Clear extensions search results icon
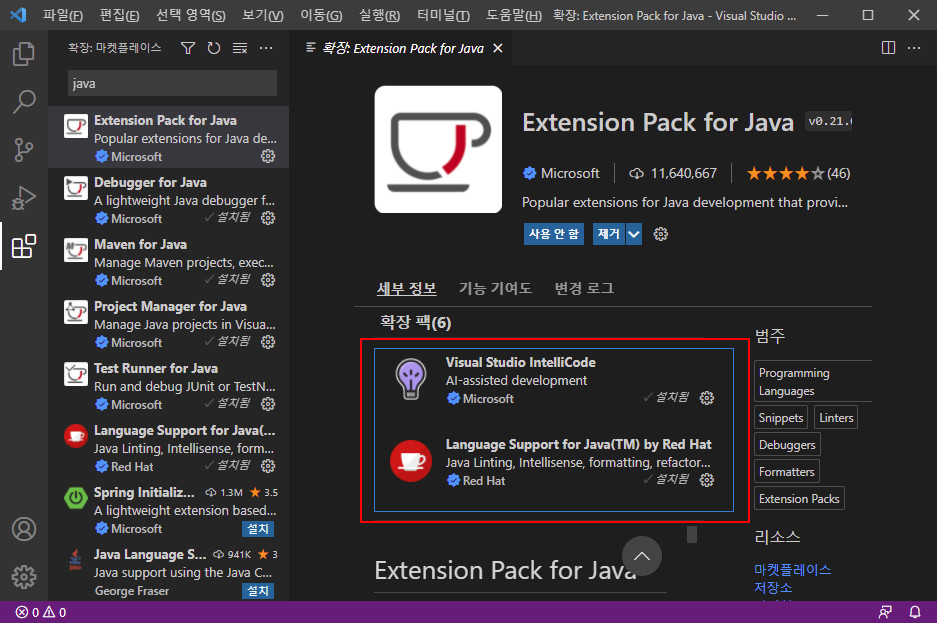The height and width of the screenshot is (623, 937). [x=240, y=48]
